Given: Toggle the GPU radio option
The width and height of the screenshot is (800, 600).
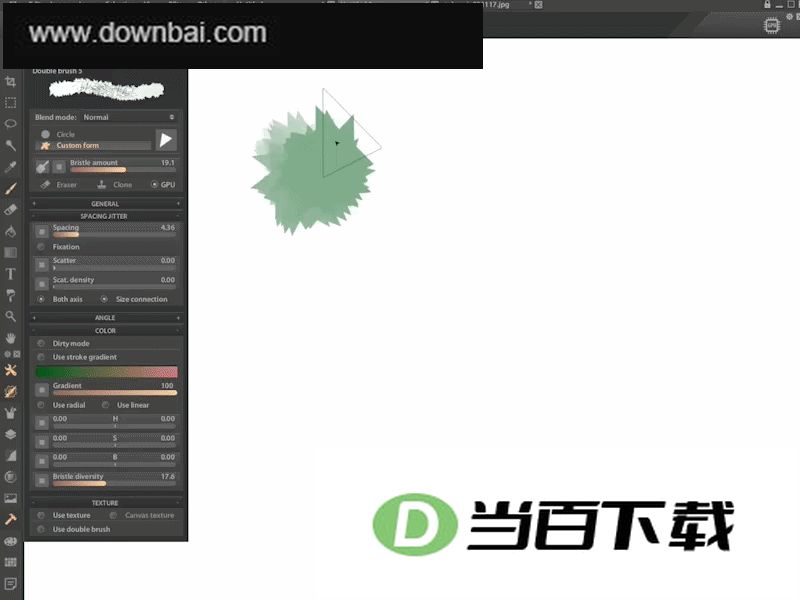Looking at the screenshot, I should coord(163,185).
